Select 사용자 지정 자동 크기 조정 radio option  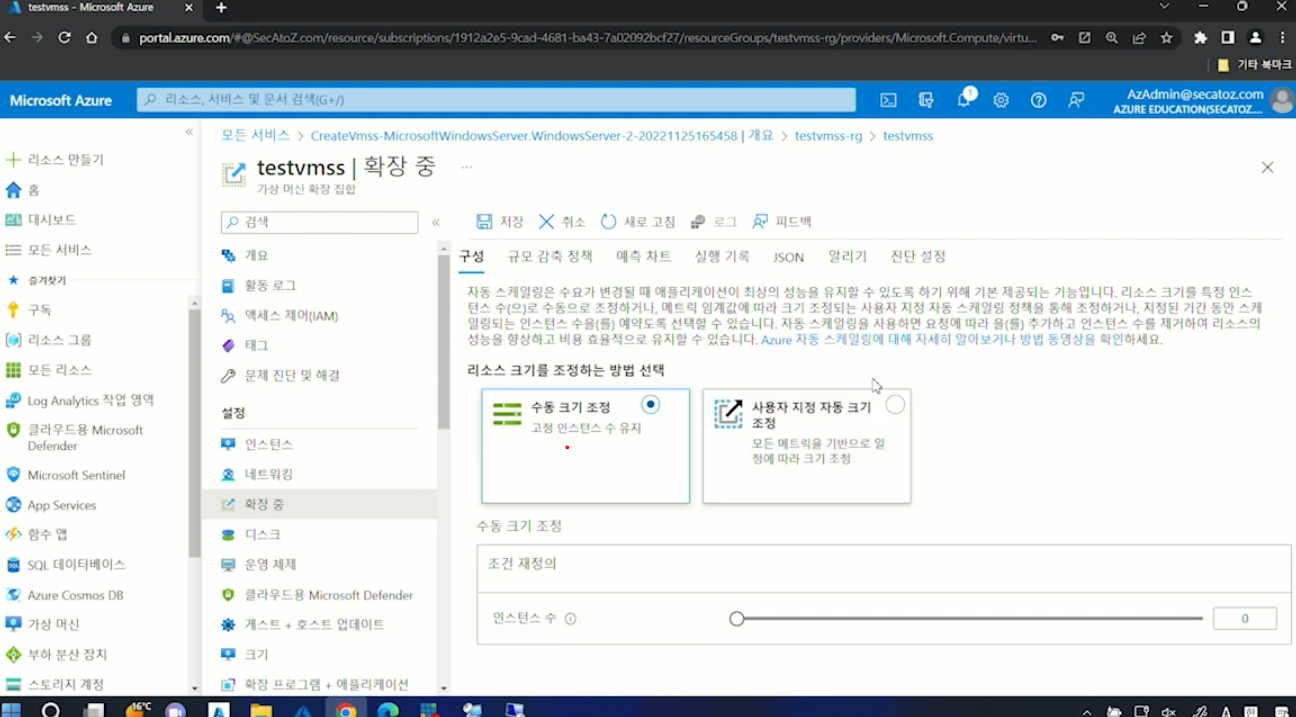(895, 405)
